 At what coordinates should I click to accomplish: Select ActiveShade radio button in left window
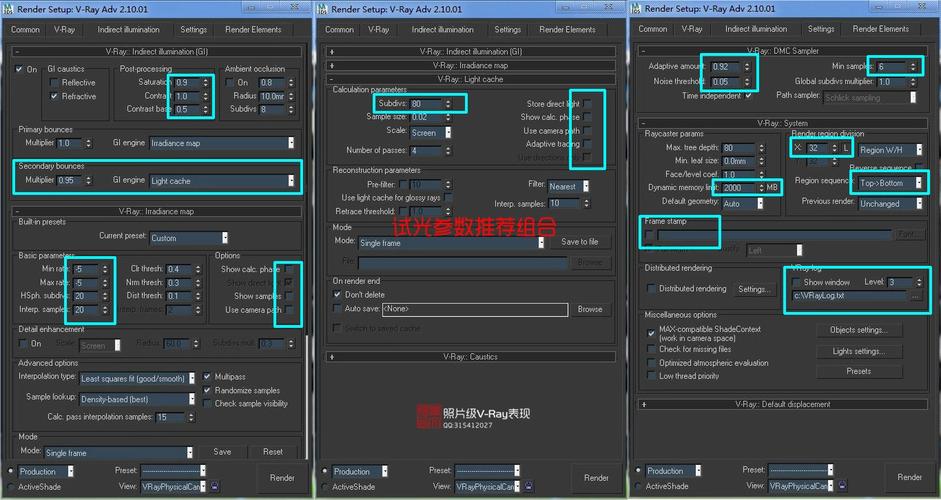pyautogui.click(x=11, y=487)
